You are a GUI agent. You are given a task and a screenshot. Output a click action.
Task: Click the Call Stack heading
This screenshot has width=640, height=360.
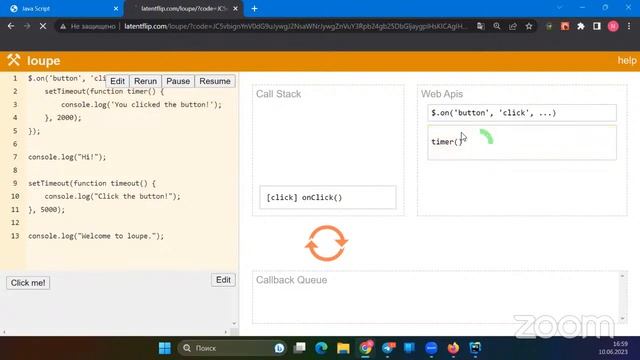pyautogui.click(x=278, y=94)
